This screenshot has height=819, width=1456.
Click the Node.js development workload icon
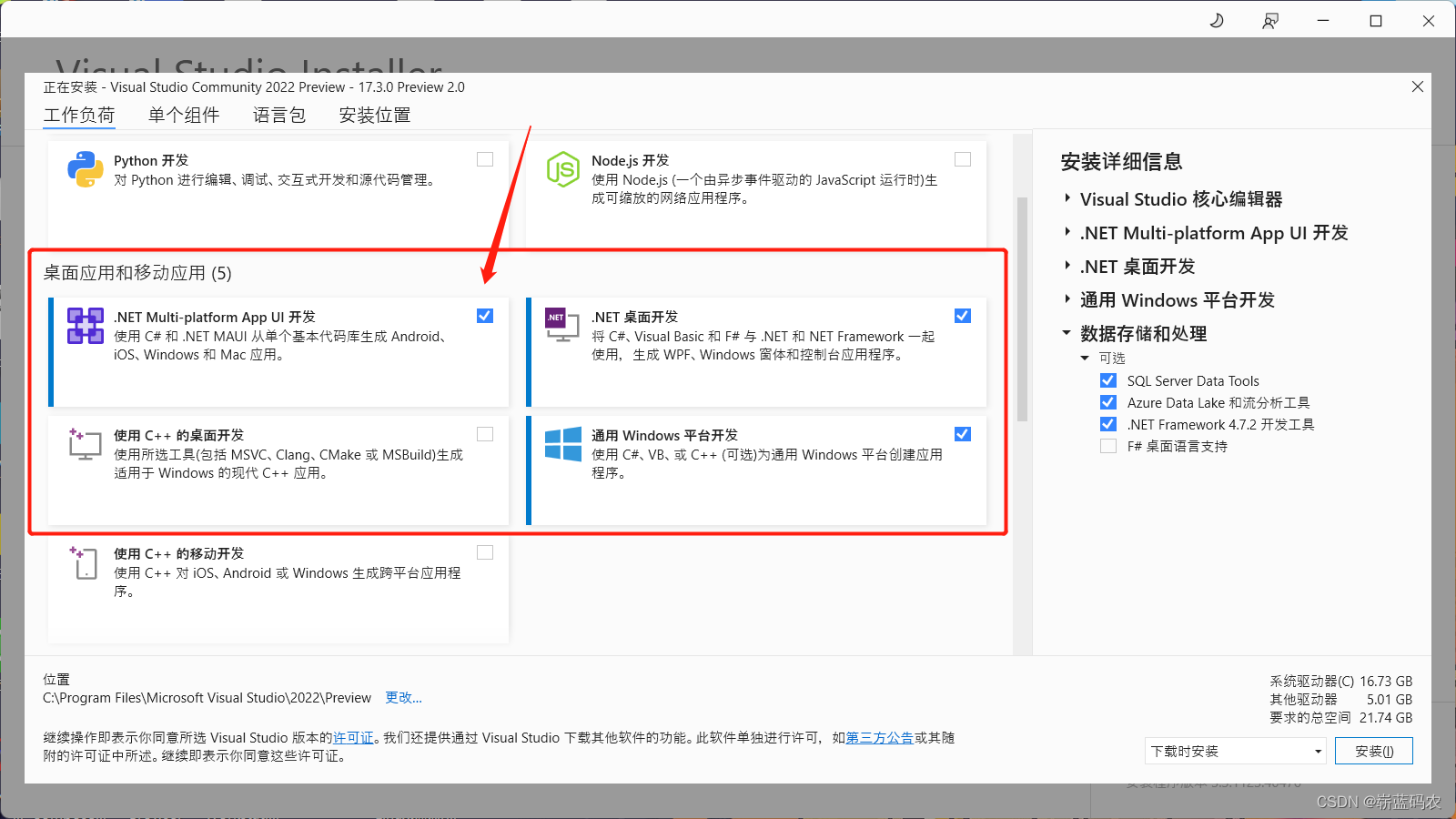coord(562,169)
